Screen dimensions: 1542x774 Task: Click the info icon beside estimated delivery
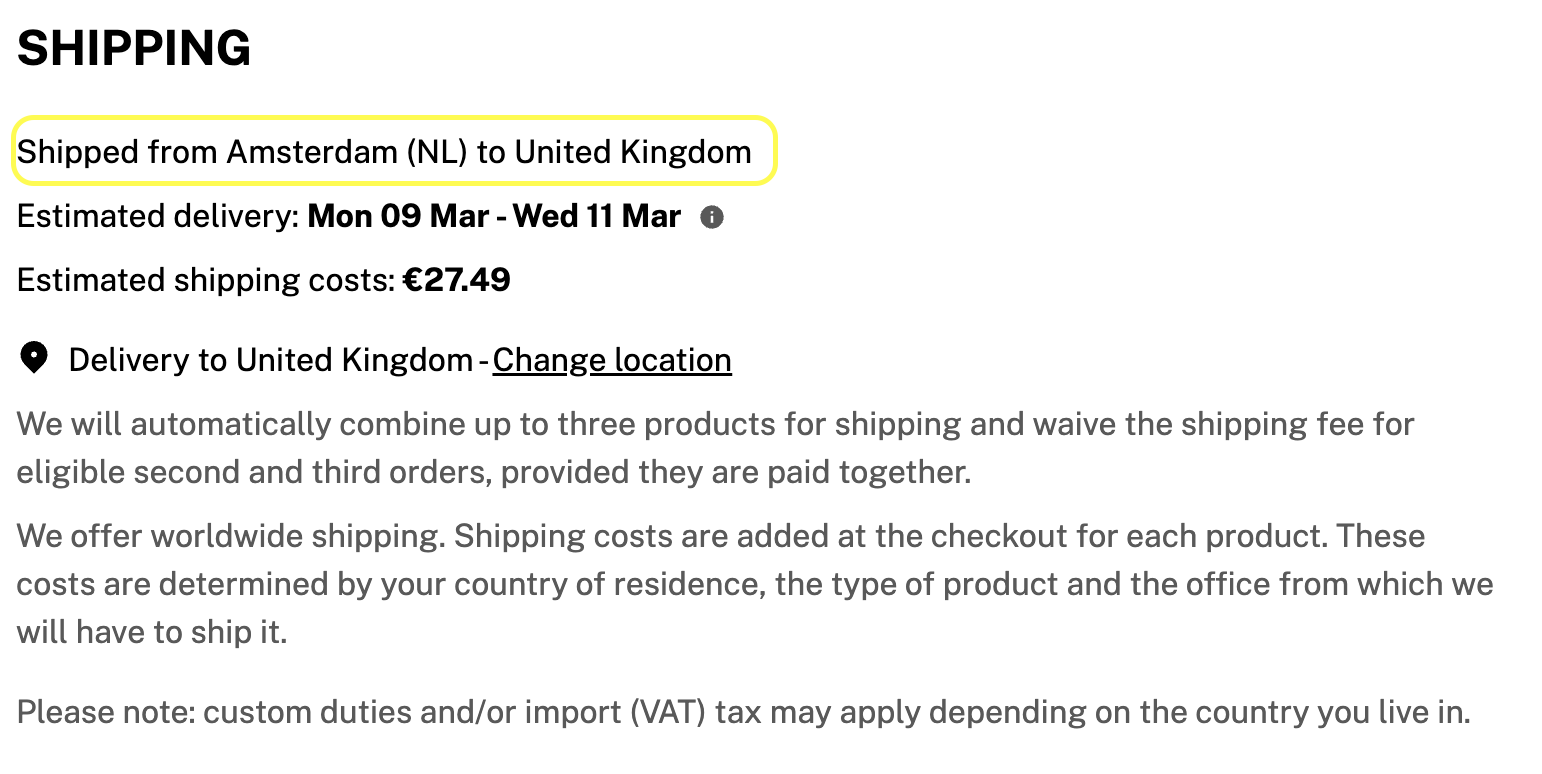[711, 217]
